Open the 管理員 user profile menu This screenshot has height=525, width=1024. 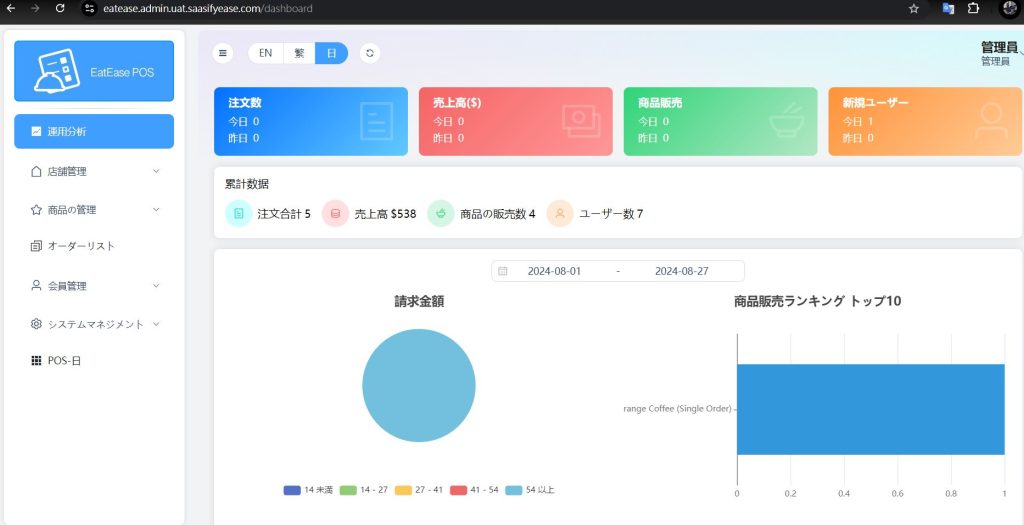(999, 53)
